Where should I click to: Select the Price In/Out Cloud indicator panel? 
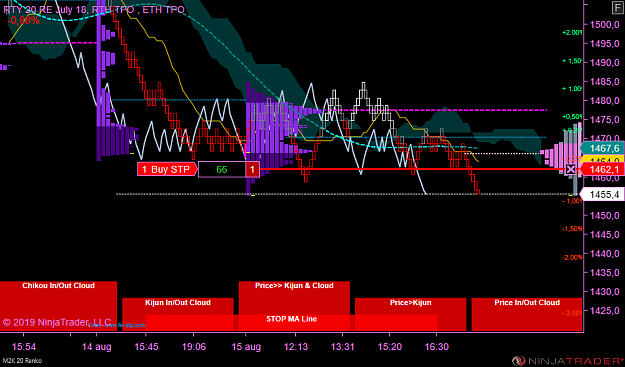click(527, 314)
